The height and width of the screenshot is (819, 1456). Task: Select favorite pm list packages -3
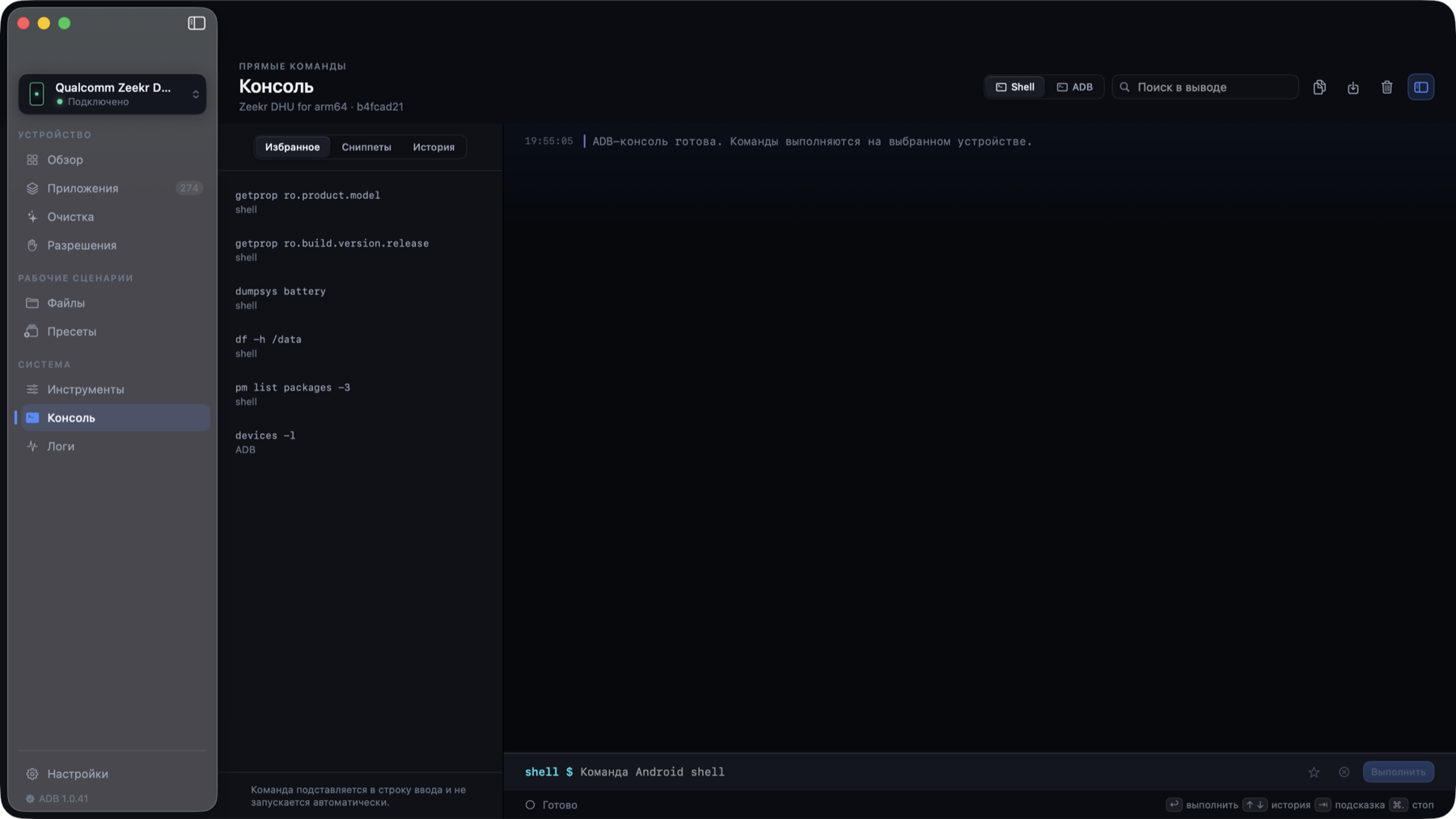point(361,395)
